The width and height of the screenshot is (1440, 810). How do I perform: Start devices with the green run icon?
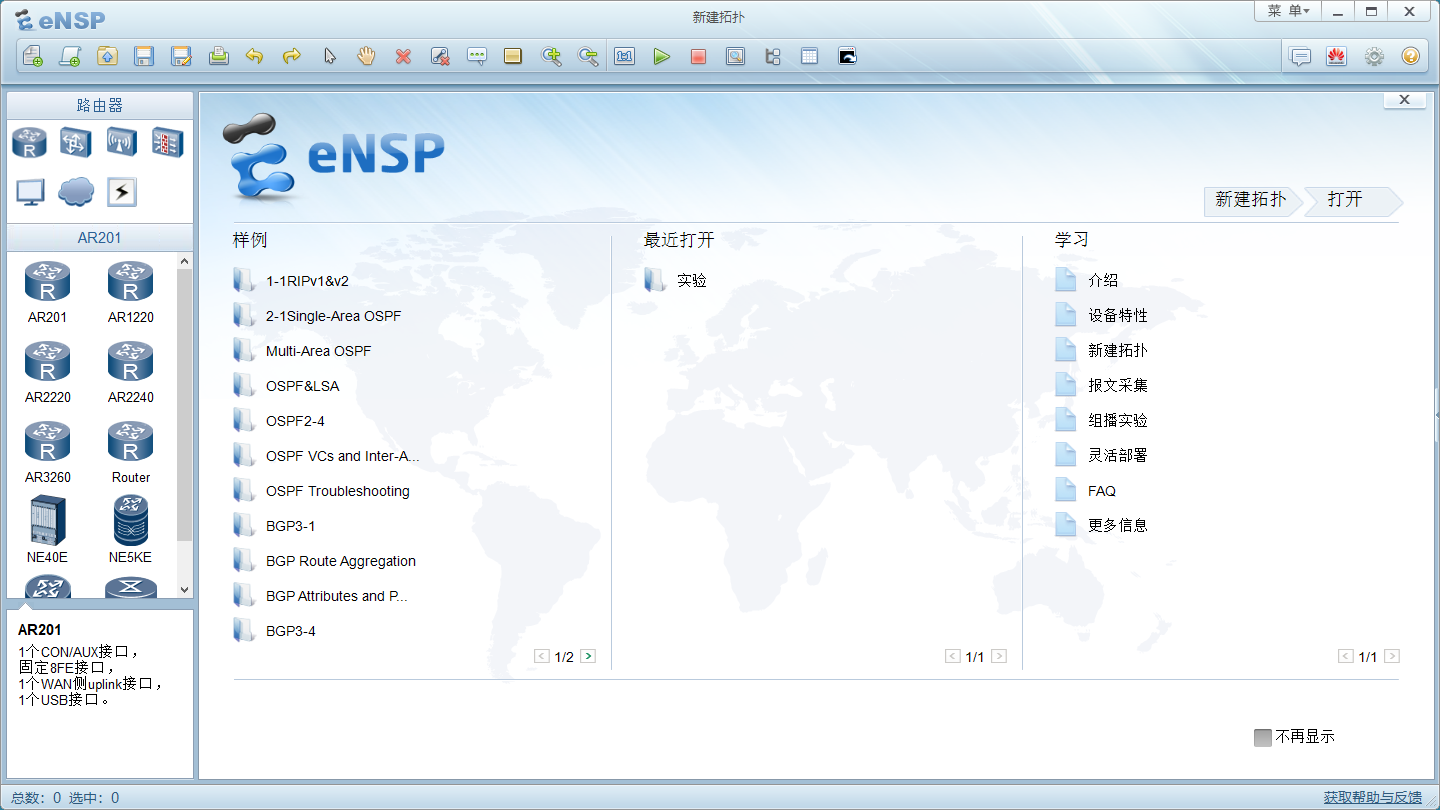click(x=662, y=56)
